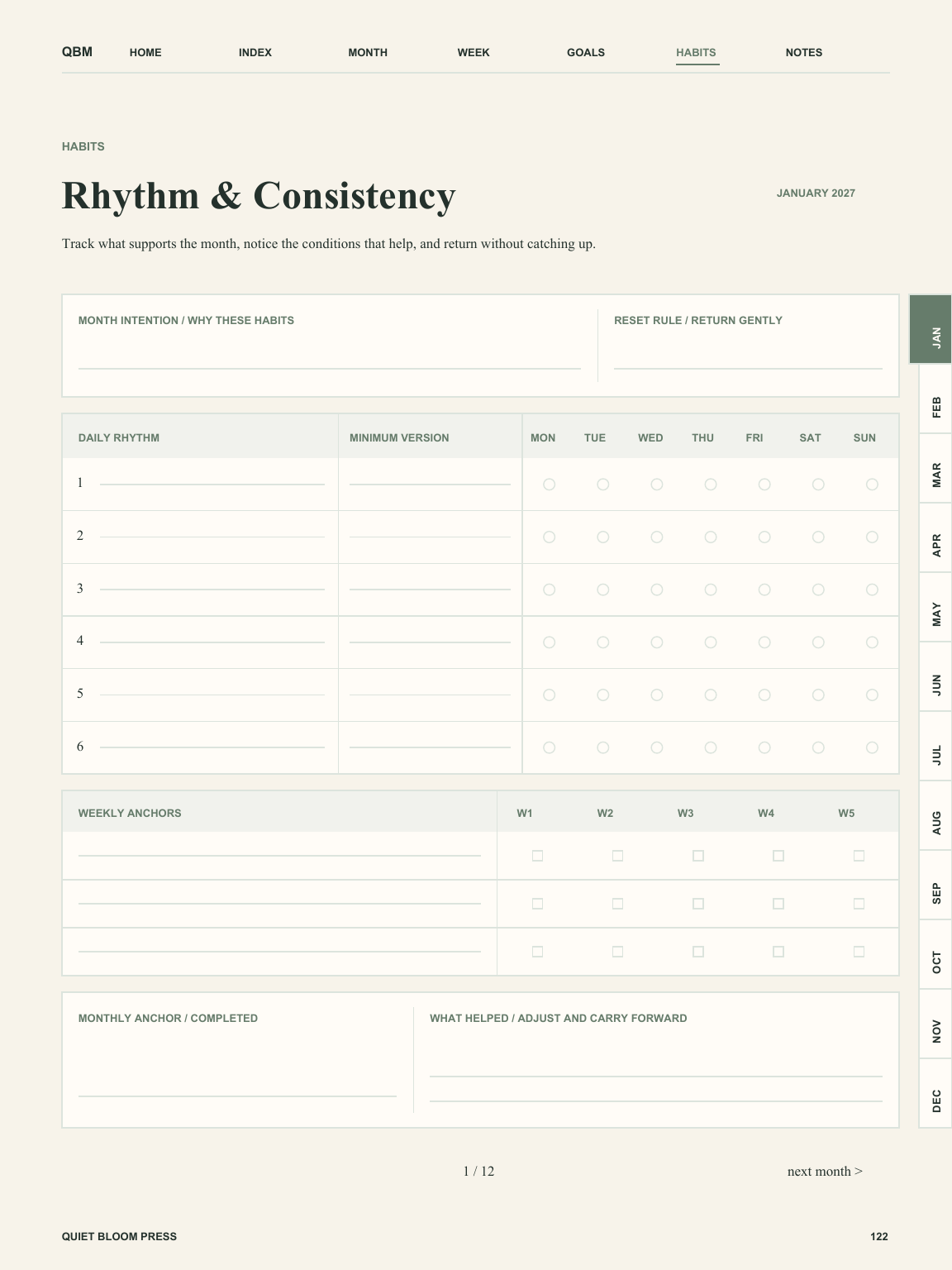Check W4 box for second weekly anchor

(x=778, y=904)
